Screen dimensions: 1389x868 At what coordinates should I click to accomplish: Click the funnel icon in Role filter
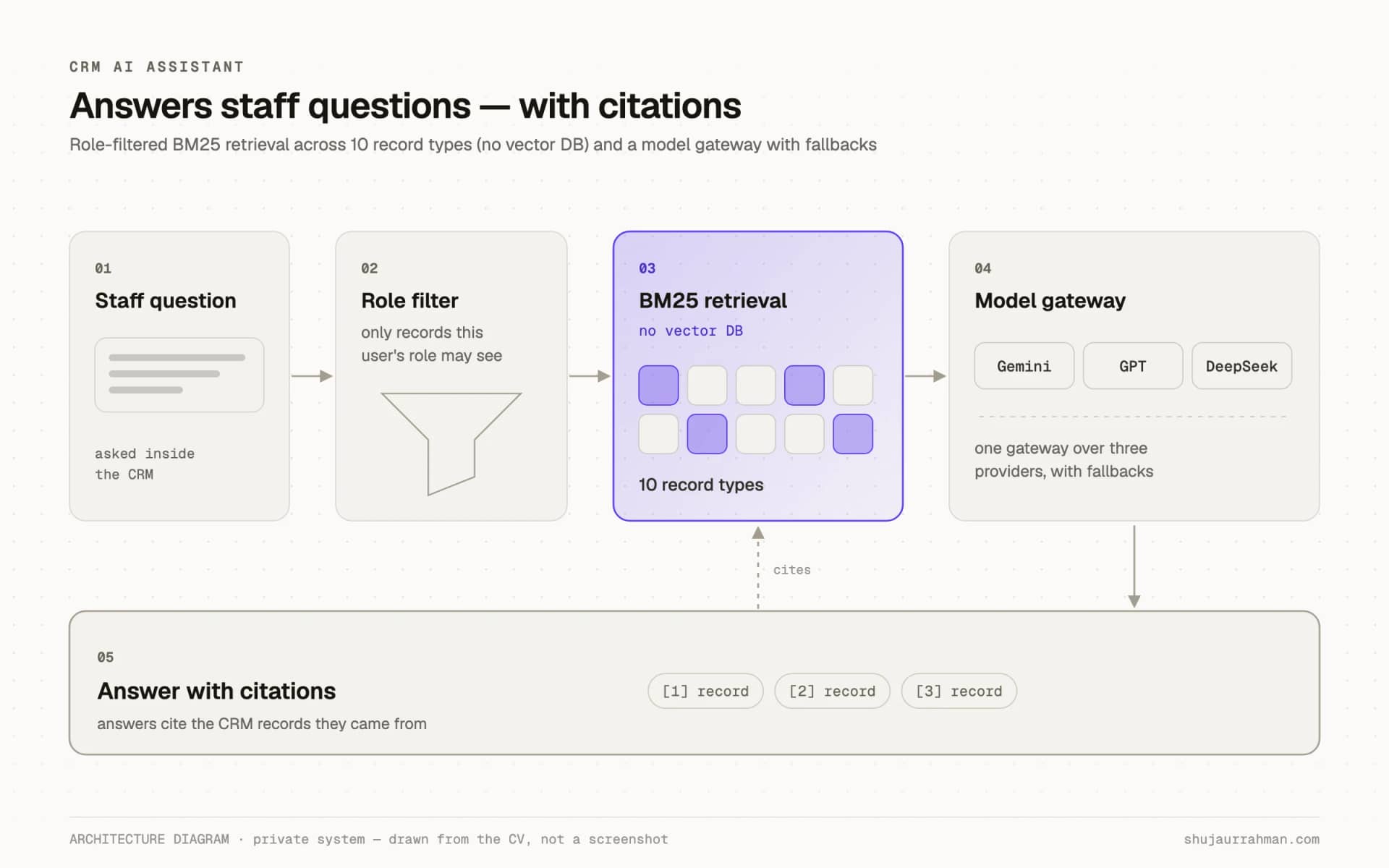451,443
